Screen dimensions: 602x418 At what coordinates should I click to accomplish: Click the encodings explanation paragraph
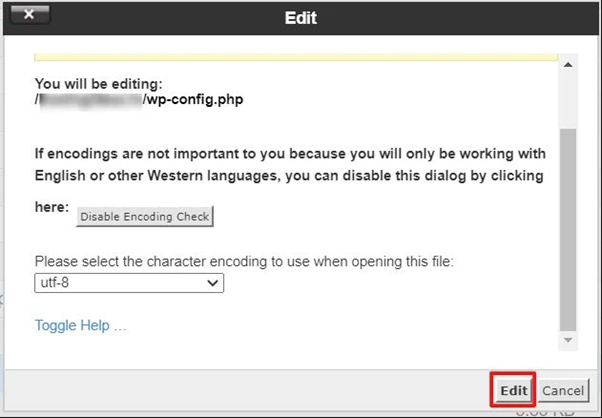point(288,166)
